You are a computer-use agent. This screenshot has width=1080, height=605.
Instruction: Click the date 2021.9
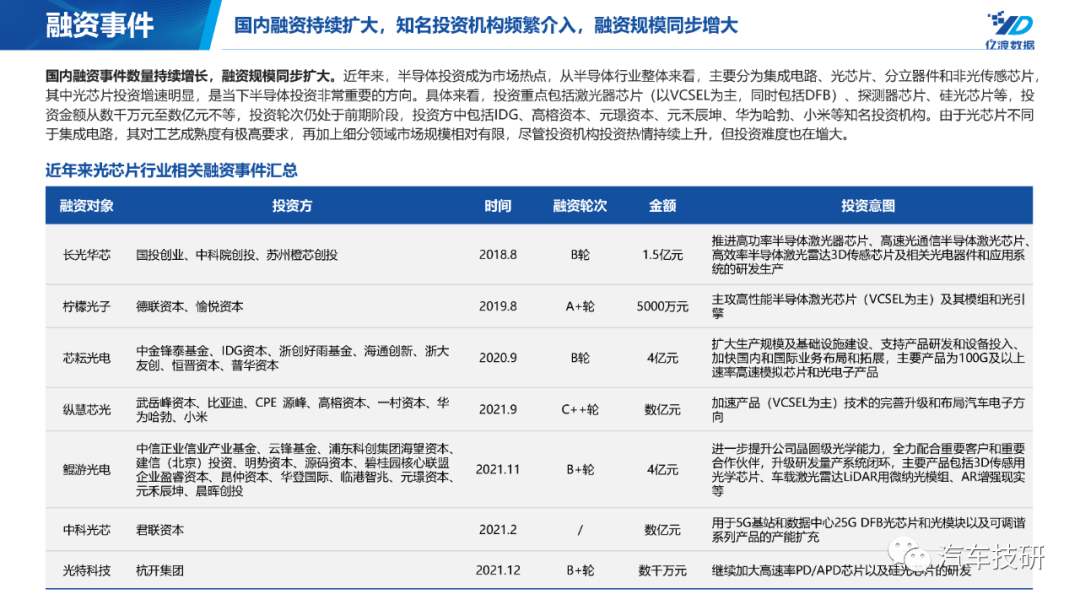click(497, 409)
